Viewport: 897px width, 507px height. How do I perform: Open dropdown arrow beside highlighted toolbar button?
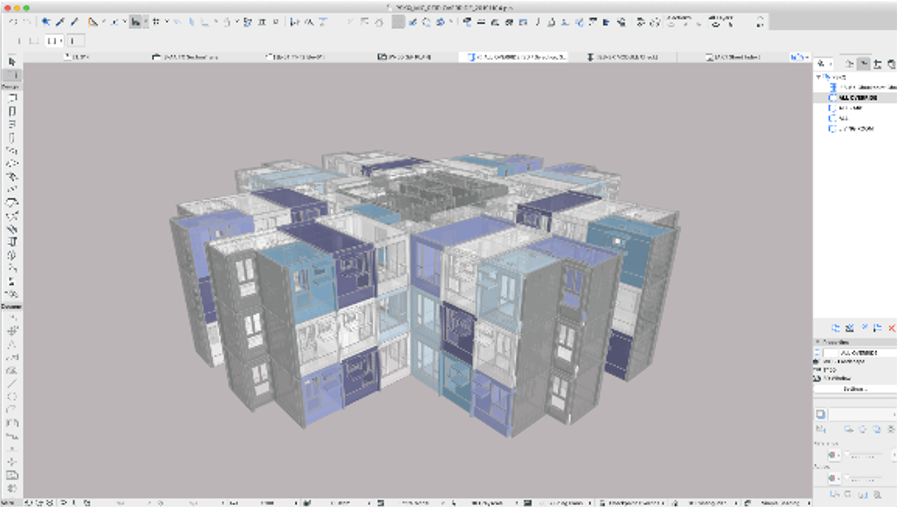point(145,22)
